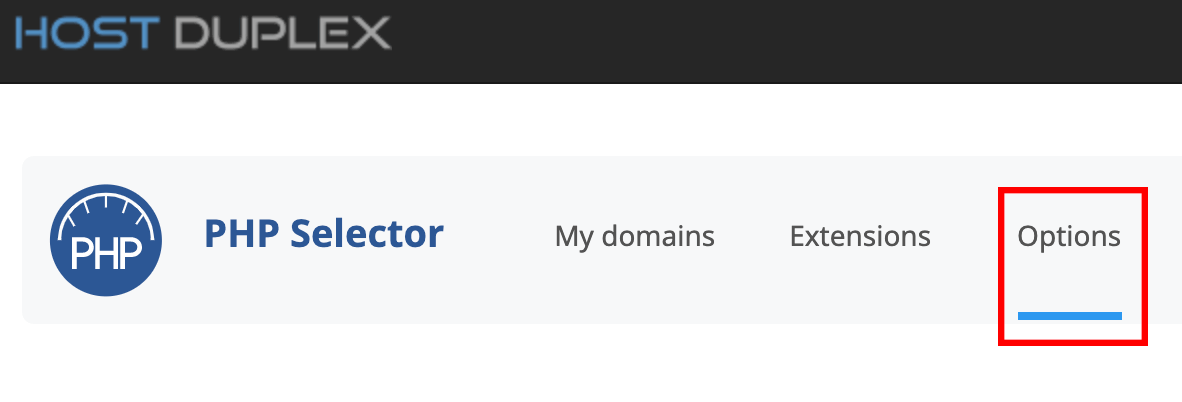Click the blue underline beneath Options
Image resolution: width=1182 pixels, height=402 pixels.
[1070, 315]
